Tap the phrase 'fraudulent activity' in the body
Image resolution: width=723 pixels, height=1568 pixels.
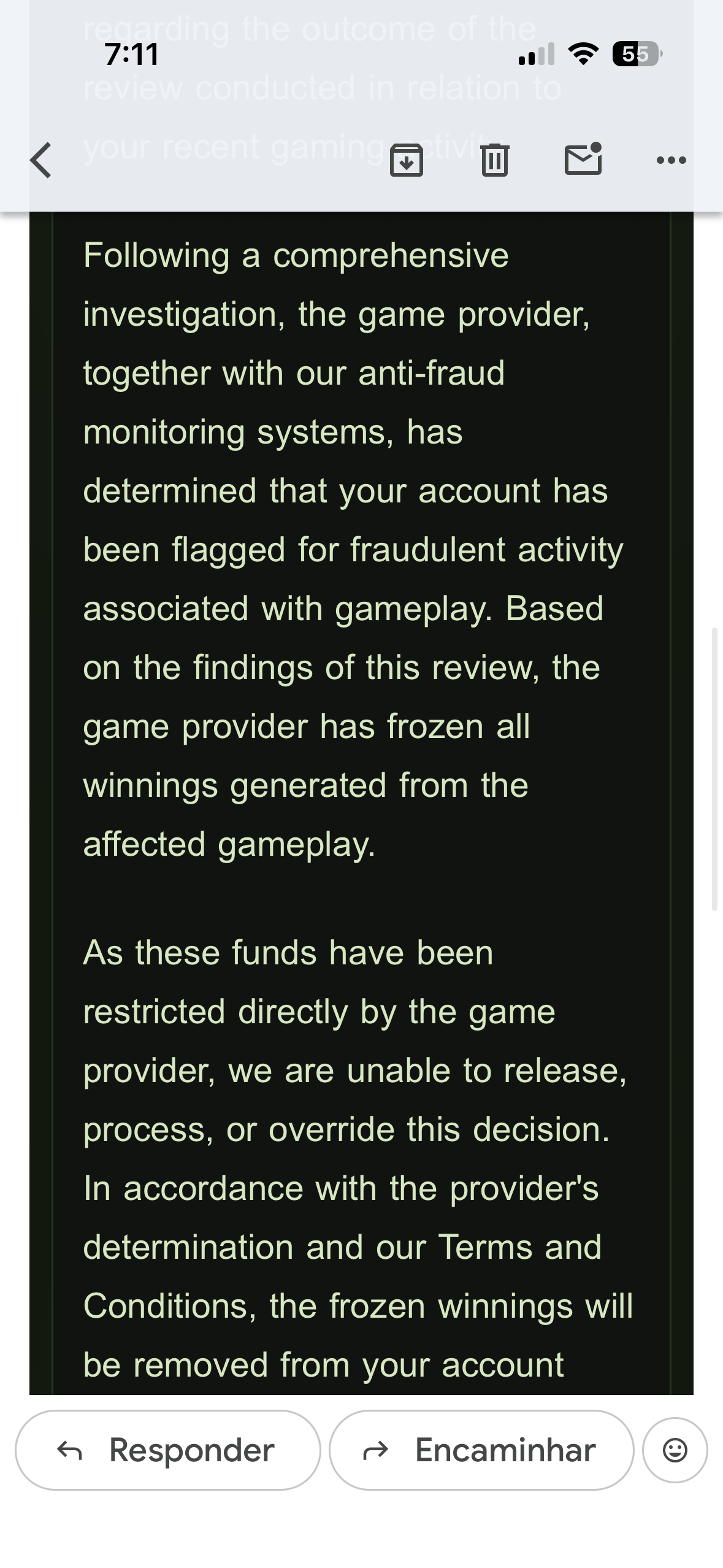coord(487,550)
